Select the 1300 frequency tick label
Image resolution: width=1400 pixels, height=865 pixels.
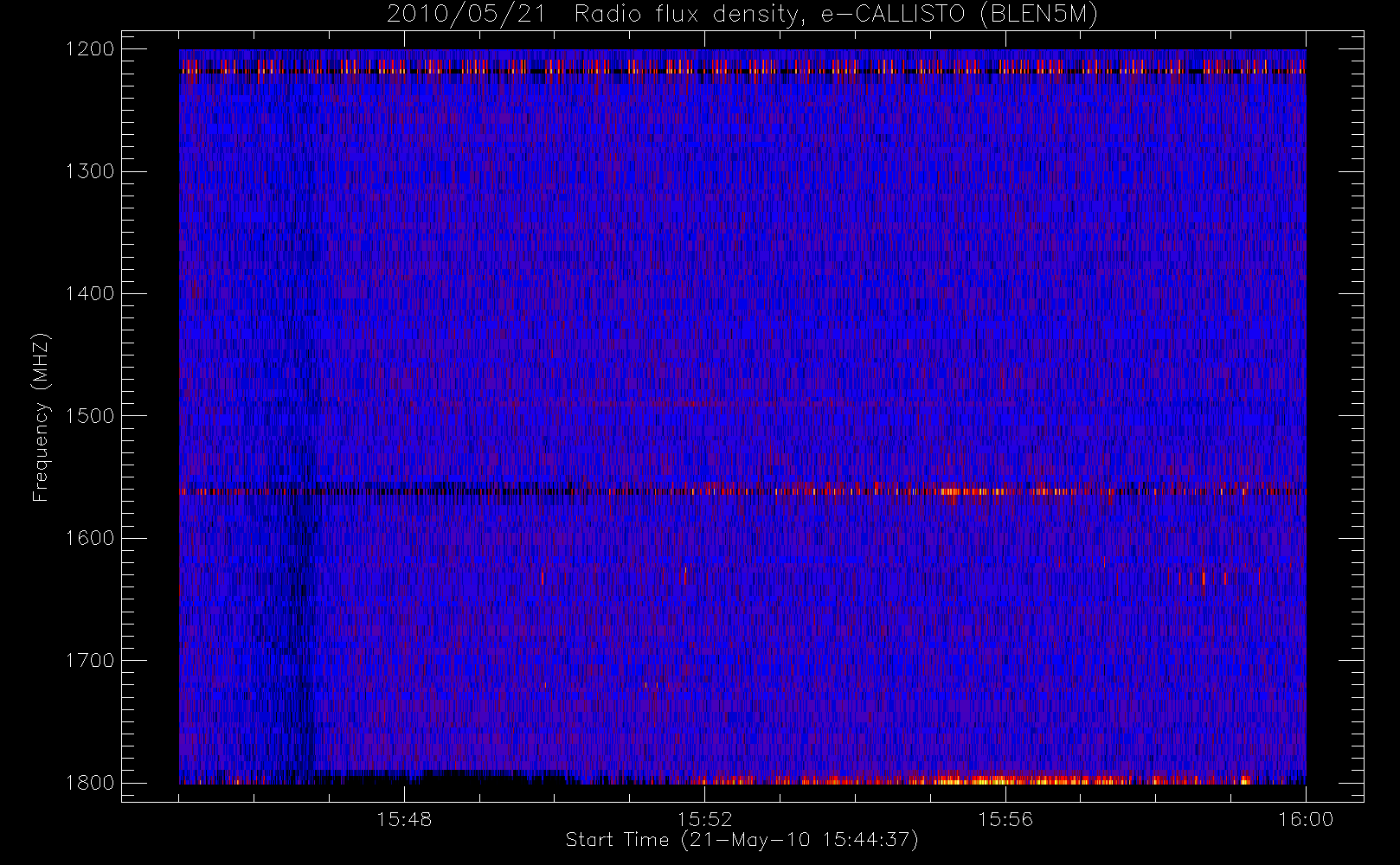coord(90,171)
